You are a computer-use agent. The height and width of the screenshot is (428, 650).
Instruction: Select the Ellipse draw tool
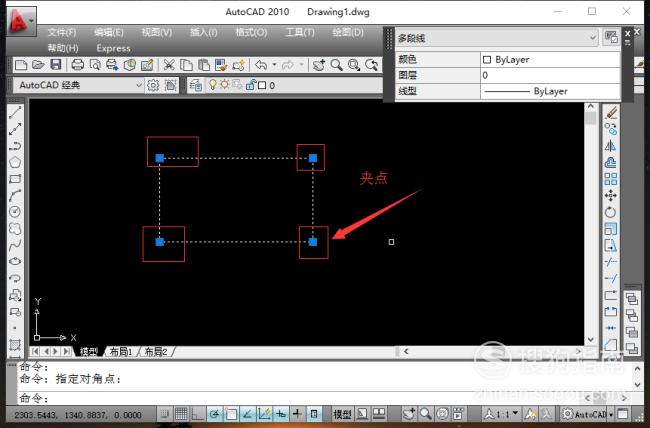[x=15, y=261]
